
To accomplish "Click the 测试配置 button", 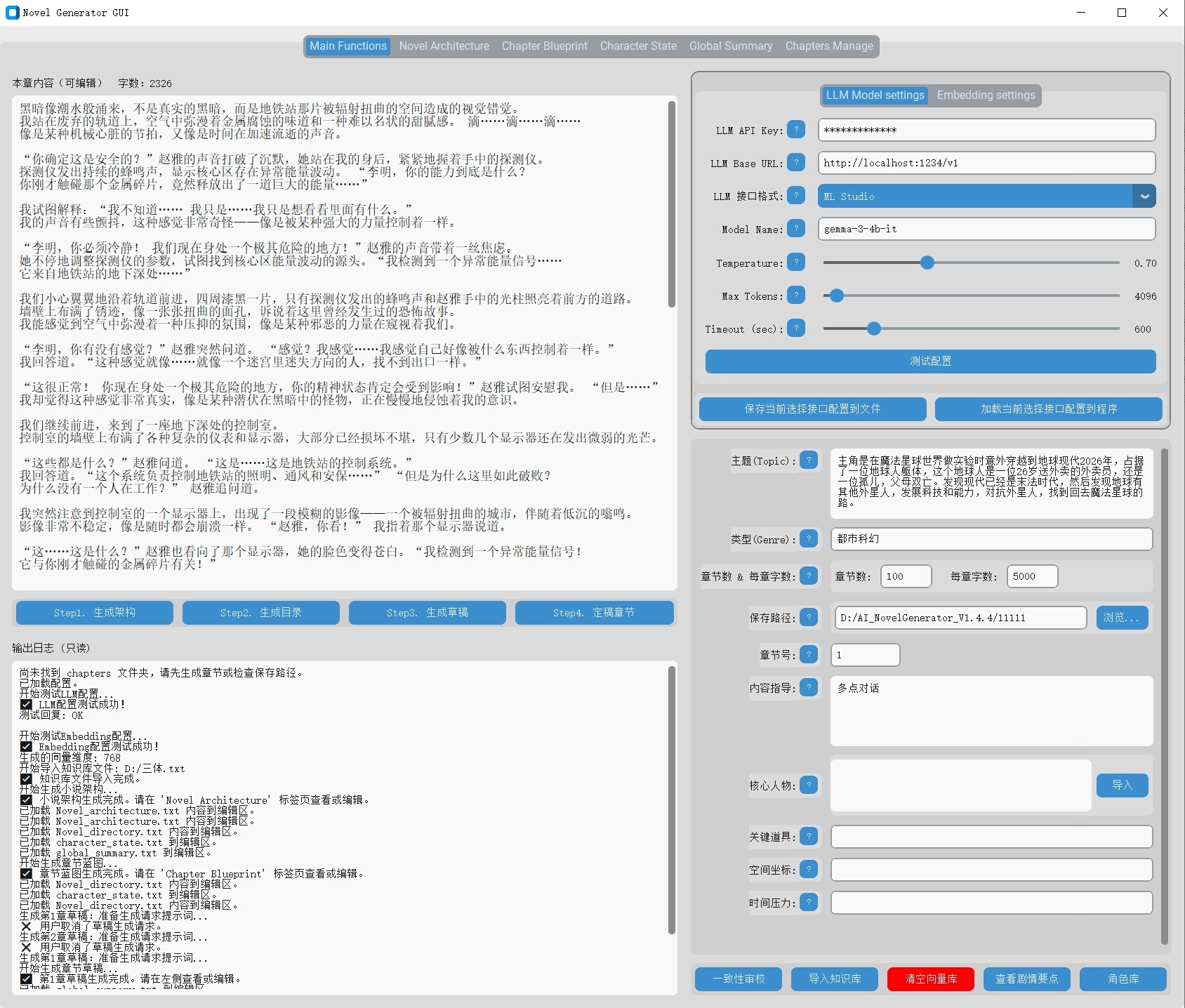I will [930, 362].
